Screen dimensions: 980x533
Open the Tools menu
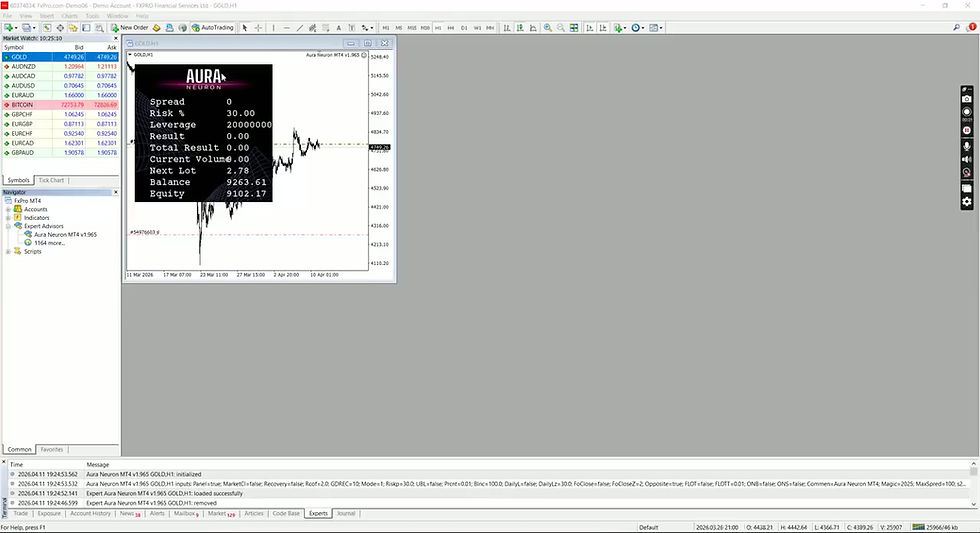tap(92, 16)
